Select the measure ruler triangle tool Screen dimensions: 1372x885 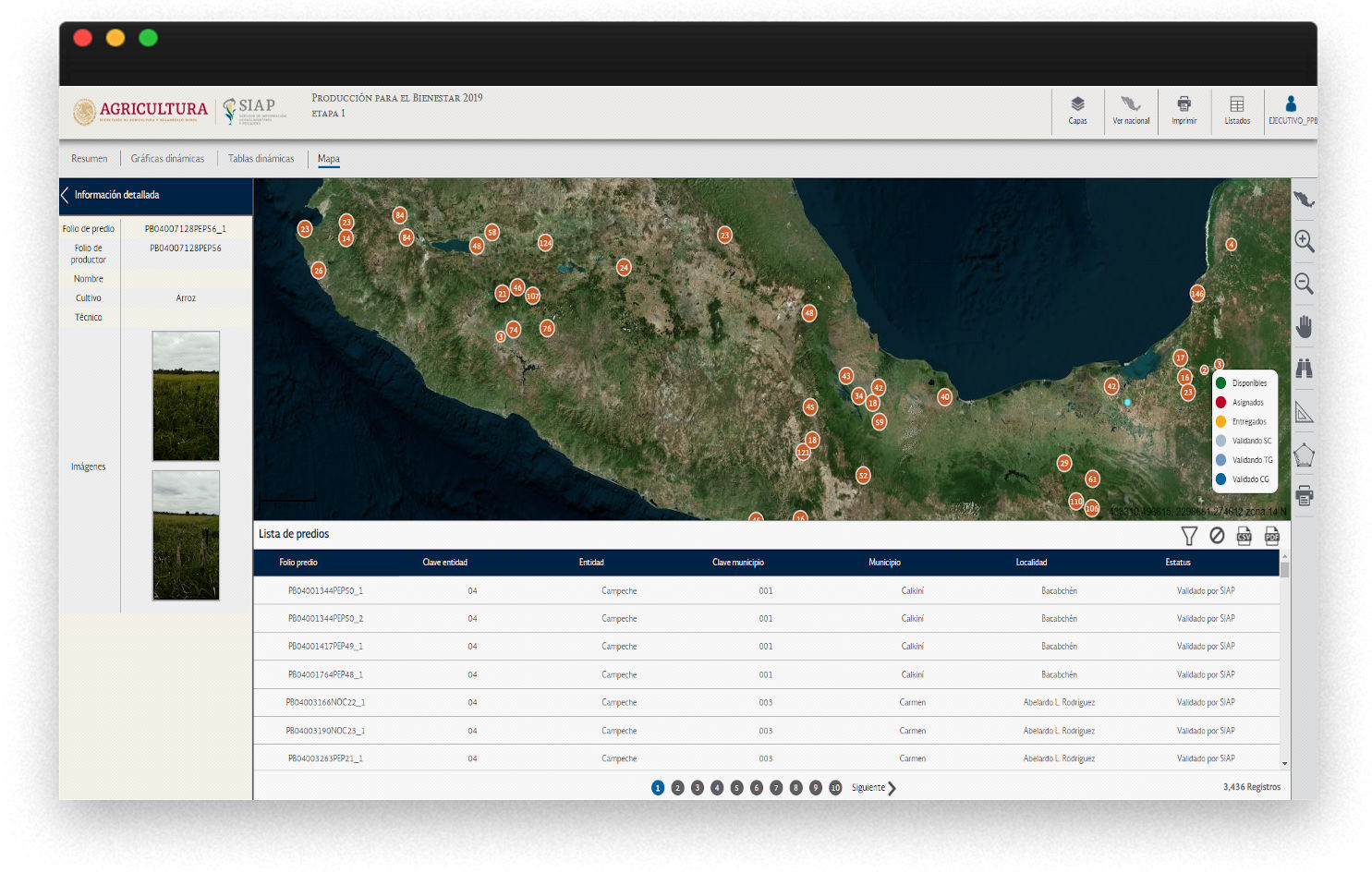pos(1304,412)
